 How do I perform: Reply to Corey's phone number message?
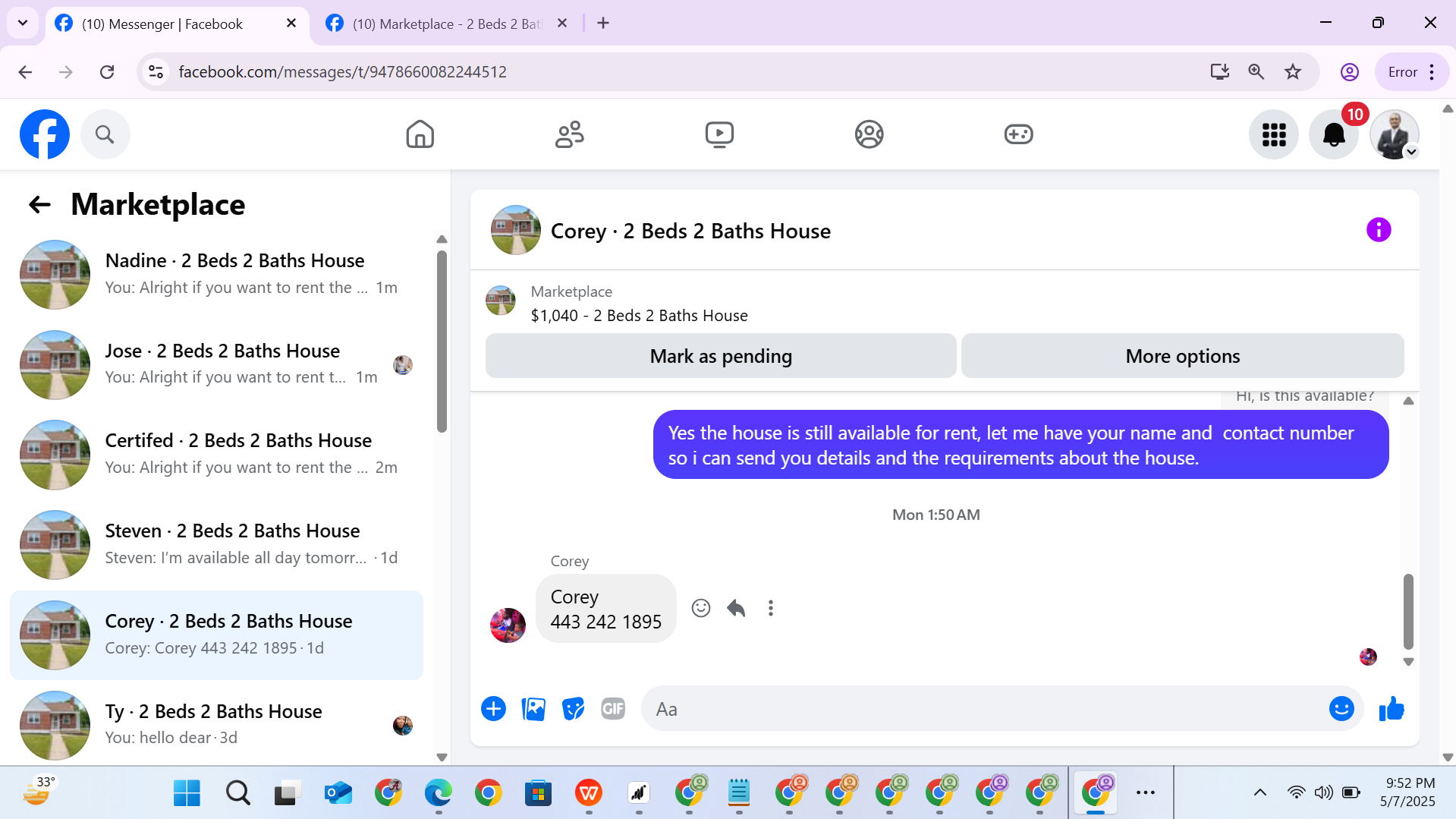736,608
